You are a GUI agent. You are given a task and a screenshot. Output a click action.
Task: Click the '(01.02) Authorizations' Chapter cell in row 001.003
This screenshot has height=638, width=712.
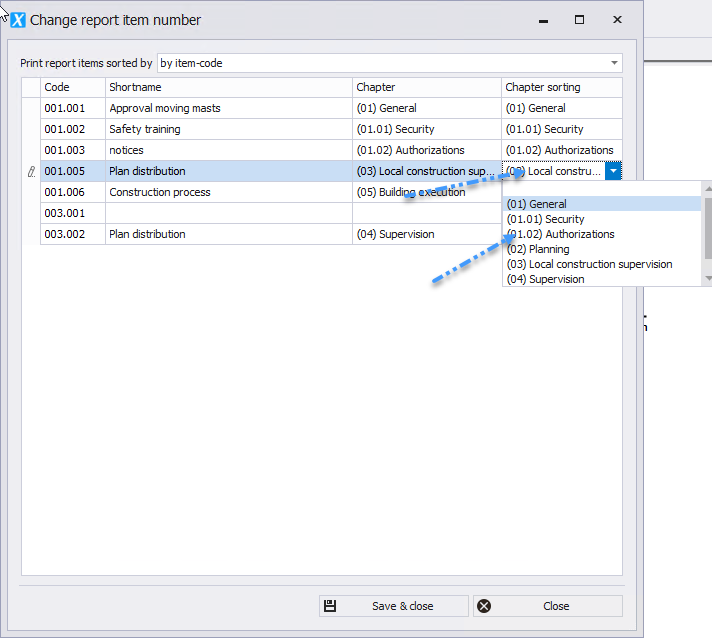click(427, 150)
